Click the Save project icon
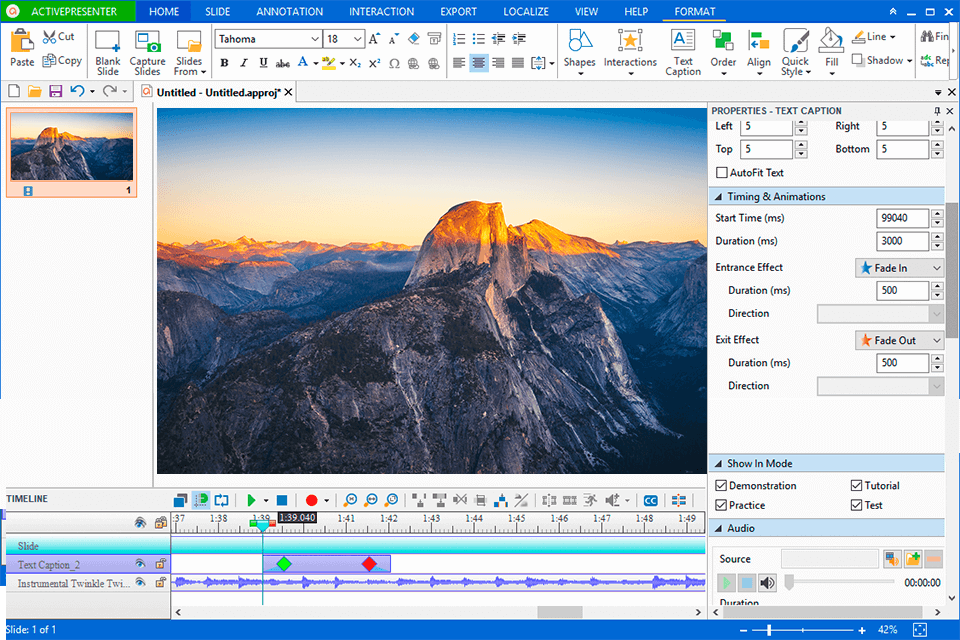Viewport: 960px width, 640px height. point(55,92)
